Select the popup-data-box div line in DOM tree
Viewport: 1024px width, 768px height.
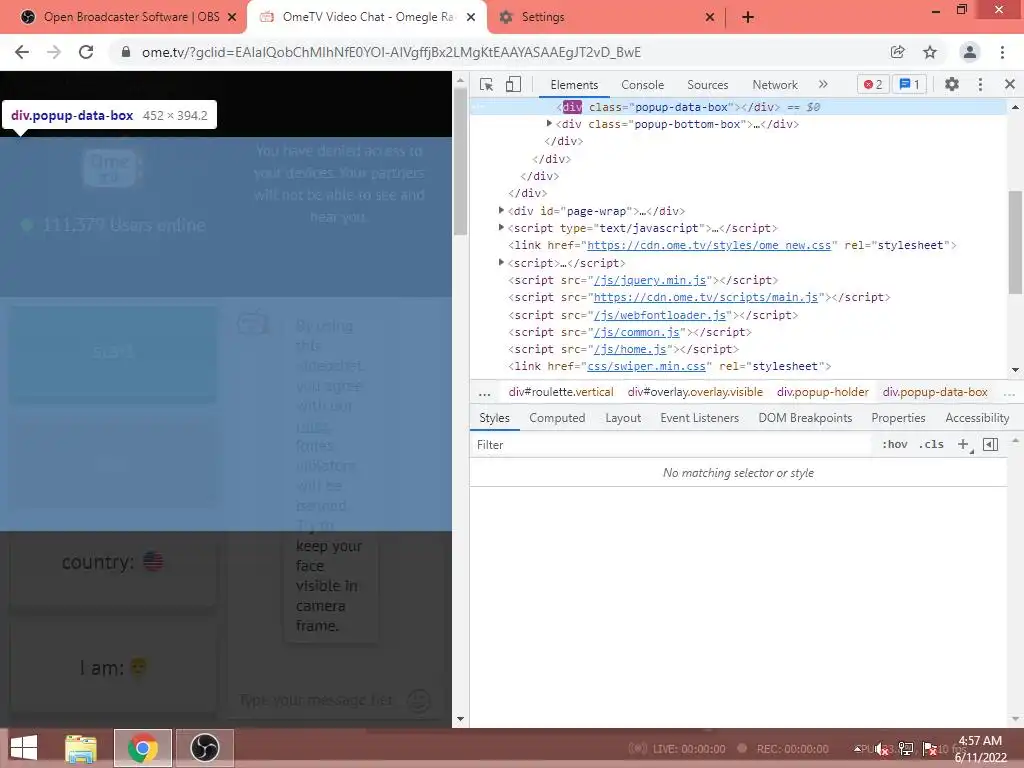point(738,107)
